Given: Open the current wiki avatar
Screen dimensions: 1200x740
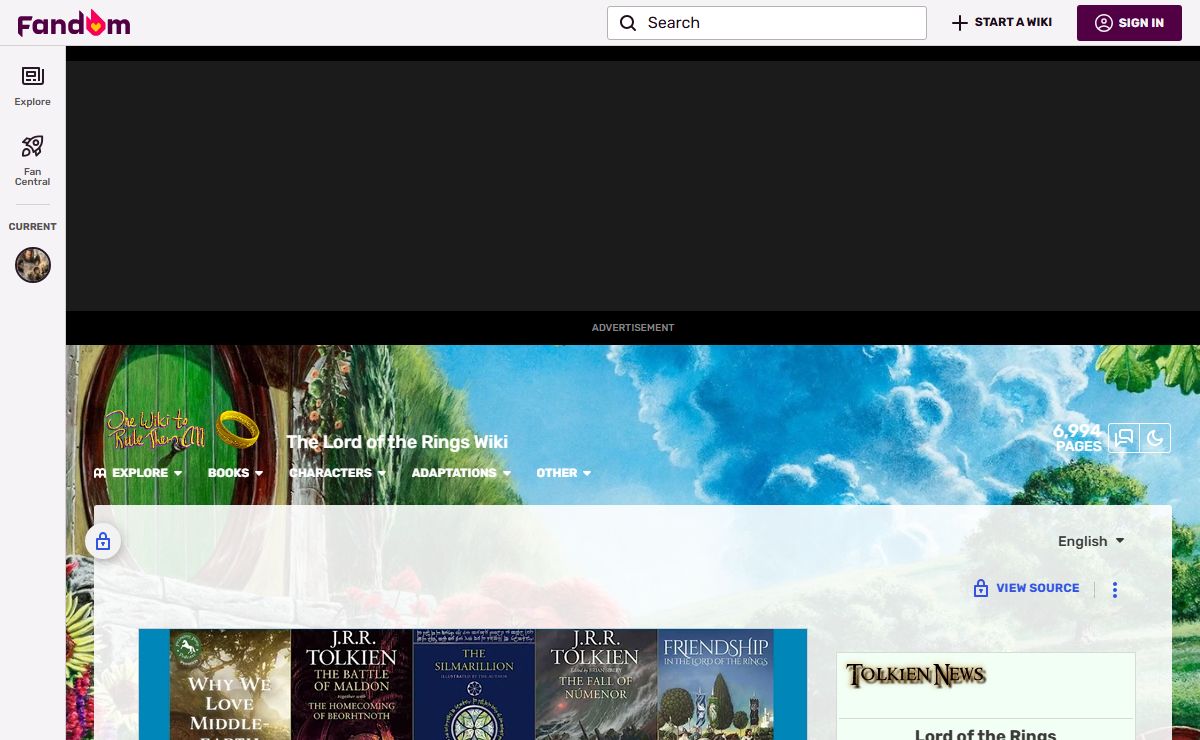Looking at the screenshot, I should pos(33,265).
